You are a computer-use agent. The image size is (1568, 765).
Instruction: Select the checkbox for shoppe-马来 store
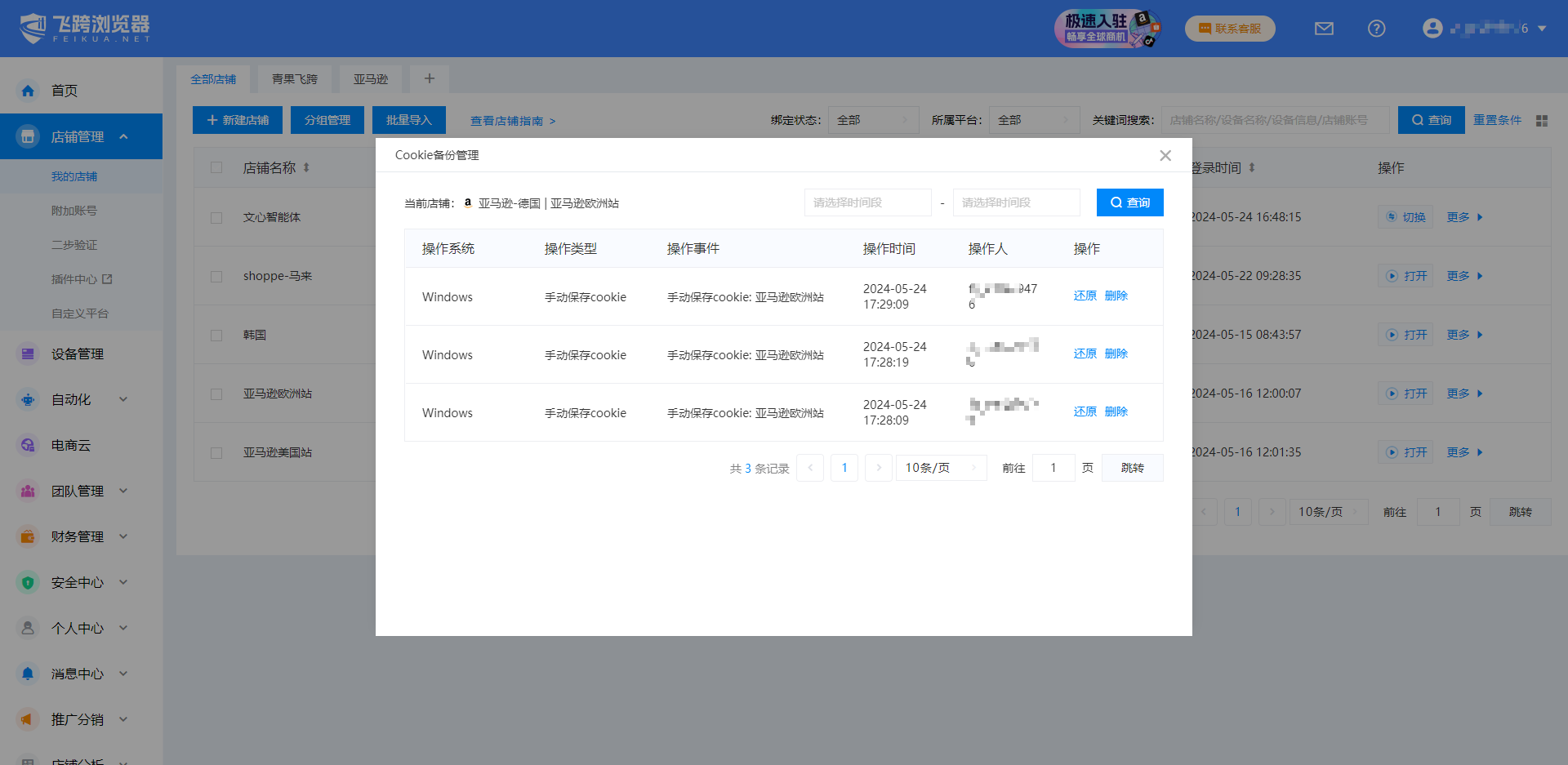216,277
